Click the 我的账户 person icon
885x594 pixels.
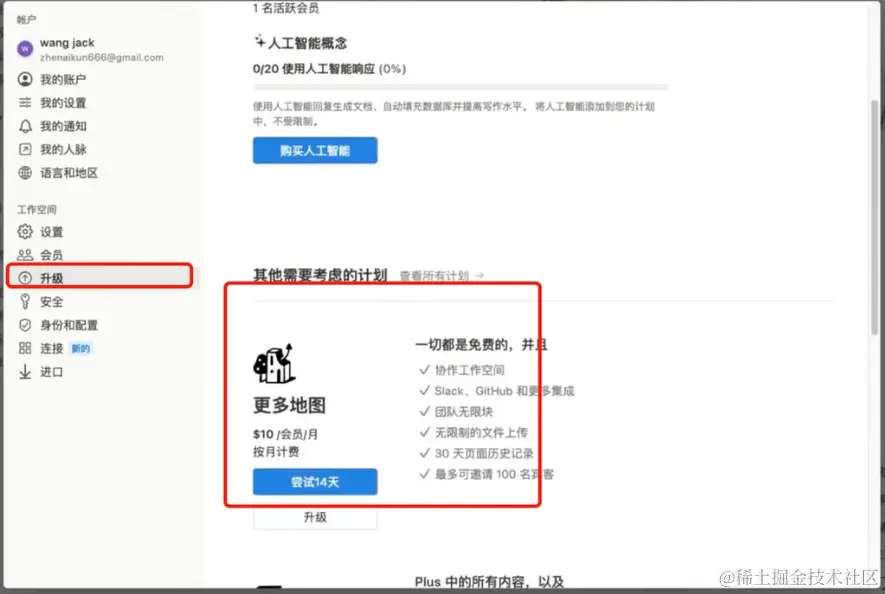(25, 80)
